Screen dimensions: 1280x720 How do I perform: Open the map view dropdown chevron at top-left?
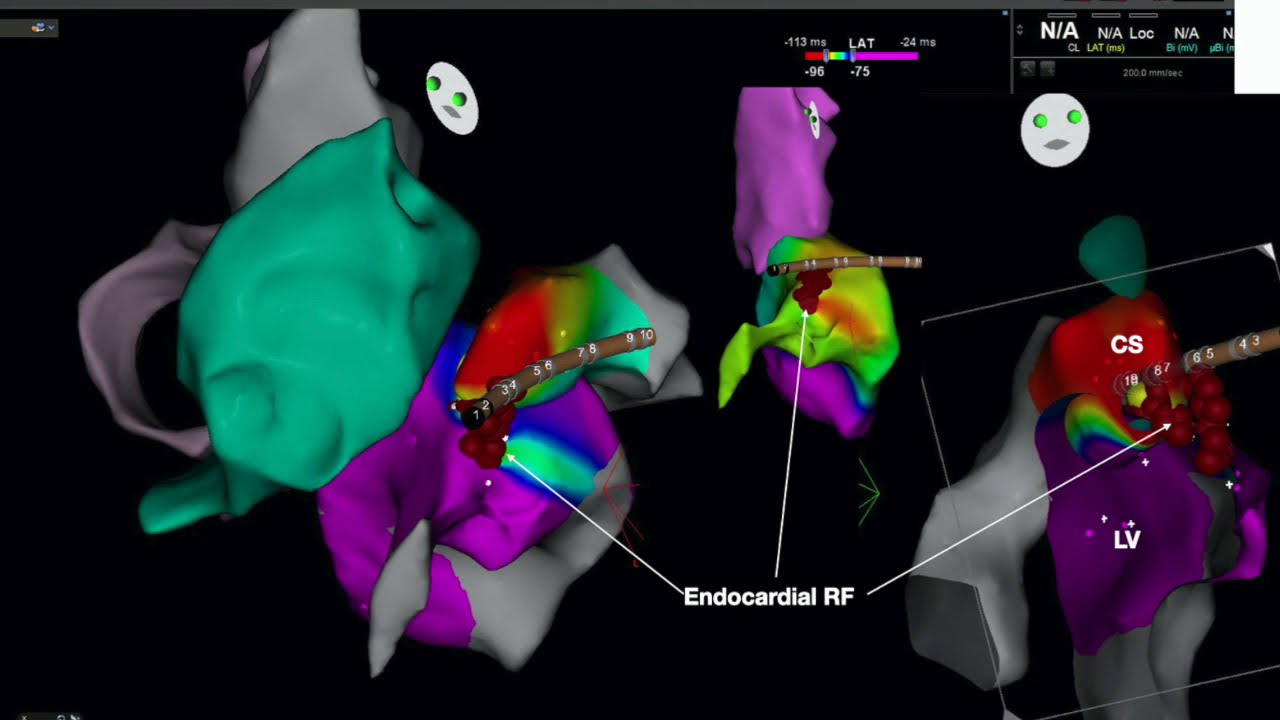(x=51, y=28)
